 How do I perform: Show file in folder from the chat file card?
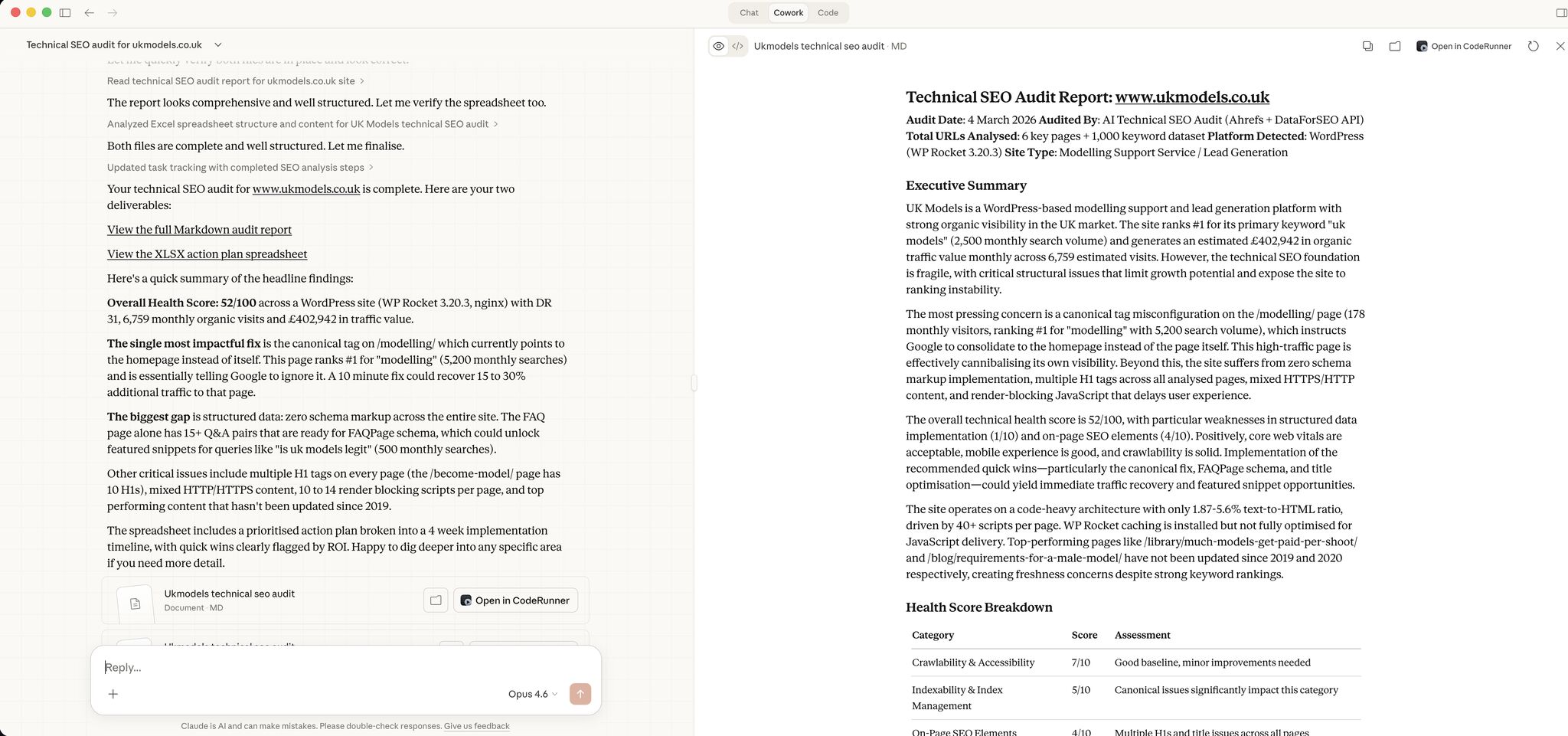click(436, 600)
